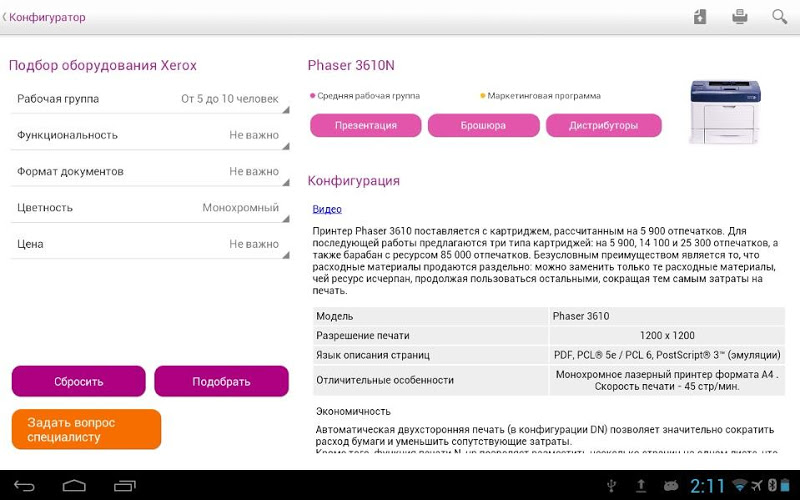Open the Презентация button
800x500 pixels.
click(366, 126)
